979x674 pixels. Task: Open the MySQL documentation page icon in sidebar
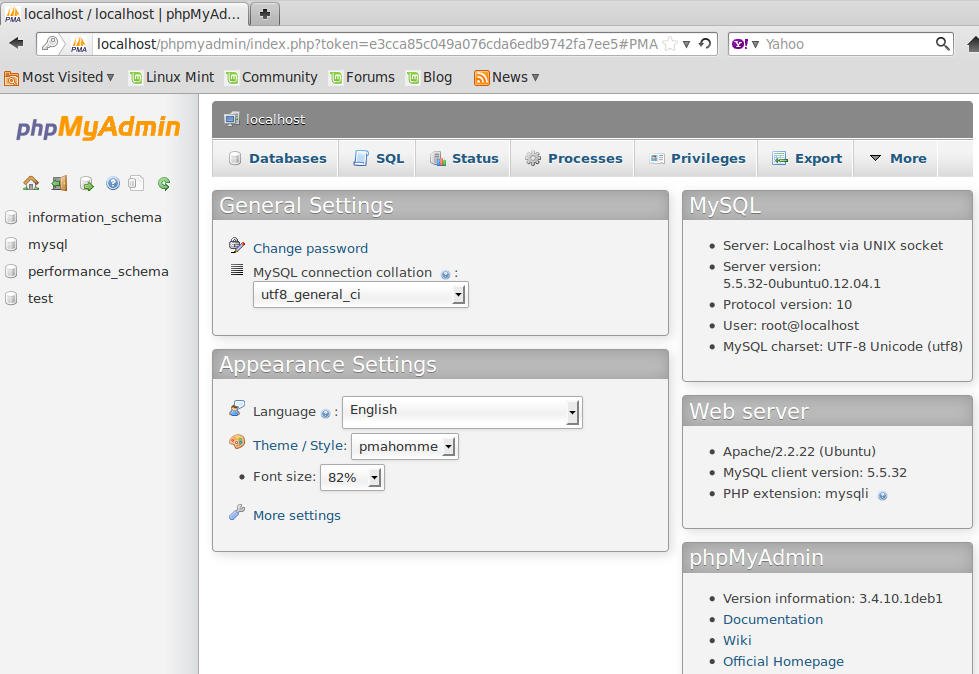pos(135,183)
